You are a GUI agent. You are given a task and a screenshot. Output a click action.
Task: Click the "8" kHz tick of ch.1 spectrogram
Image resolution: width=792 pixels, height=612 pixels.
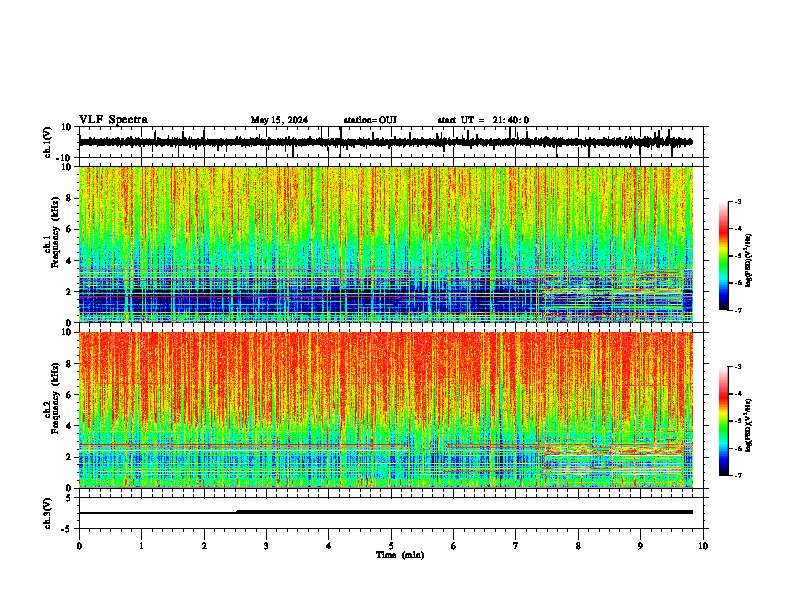click(x=69, y=198)
